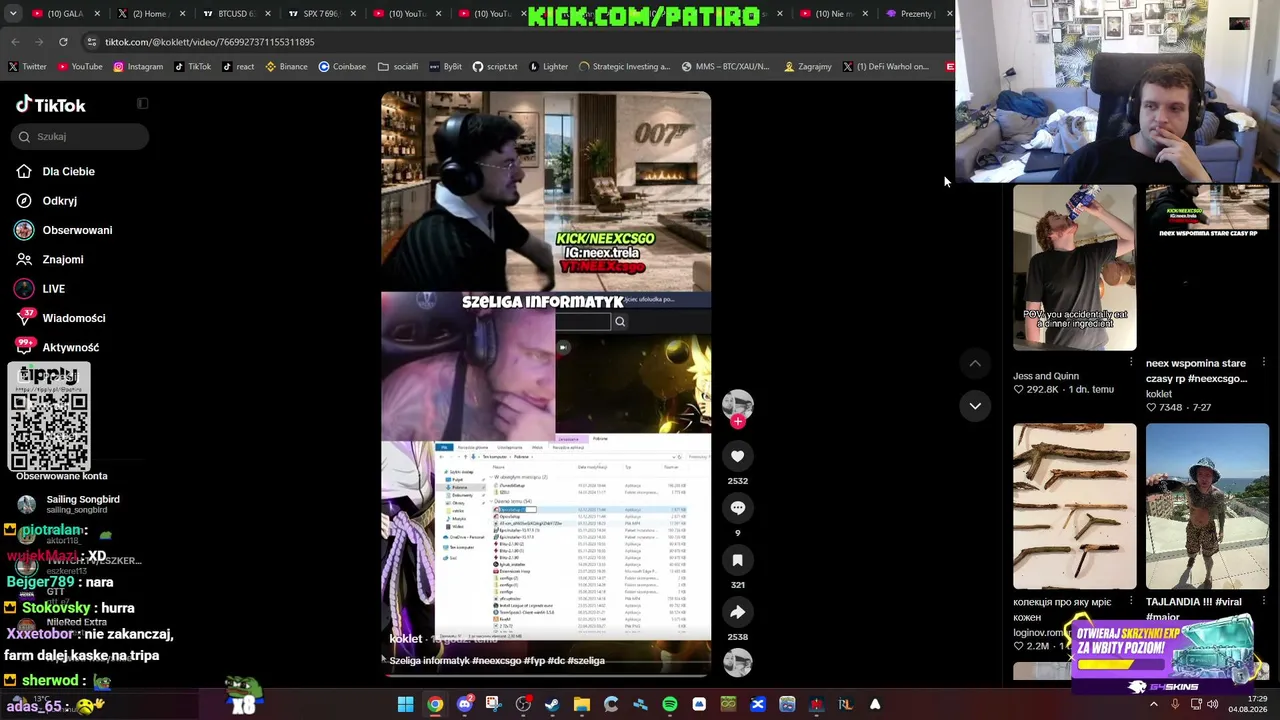Go back with the browser back arrow
Image resolution: width=1280 pixels, height=720 pixels.
point(15,42)
